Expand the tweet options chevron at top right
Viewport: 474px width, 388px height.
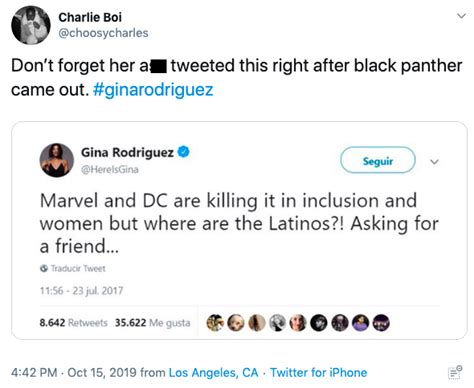click(x=461, y=16)
